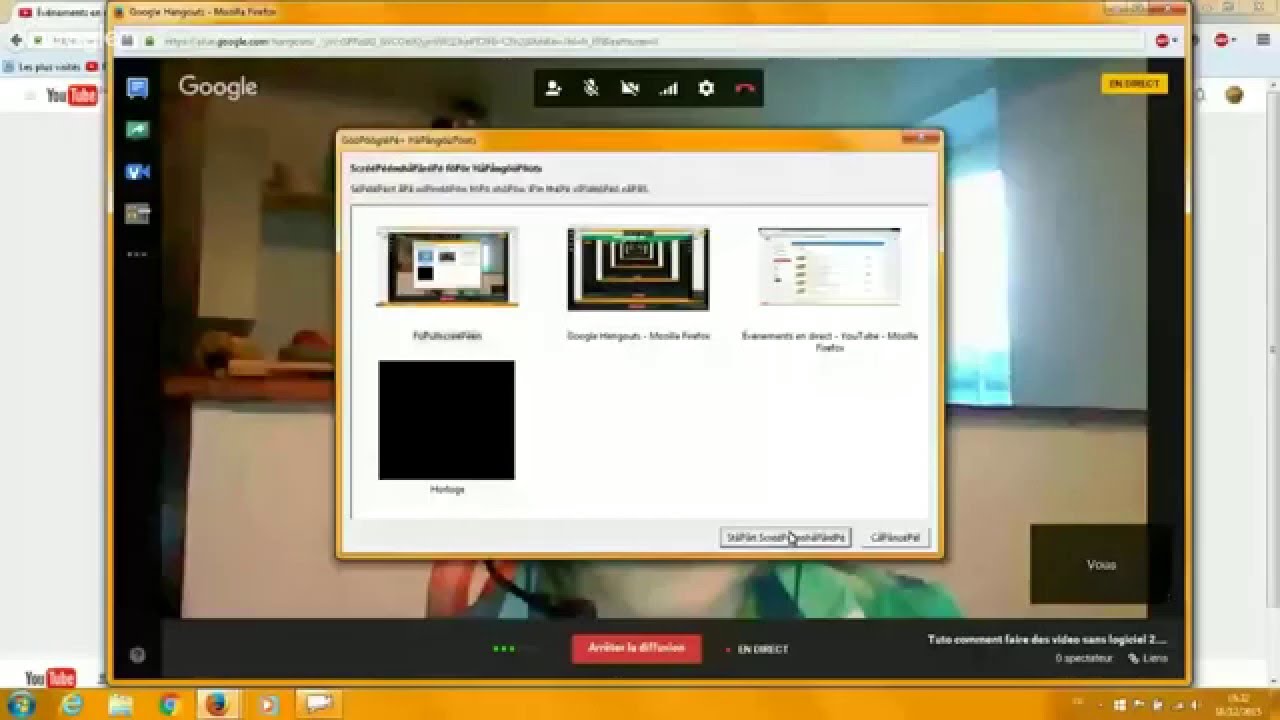Click Les plus visités bookmark in background window

pyautogui.click(x=42, y=66)
